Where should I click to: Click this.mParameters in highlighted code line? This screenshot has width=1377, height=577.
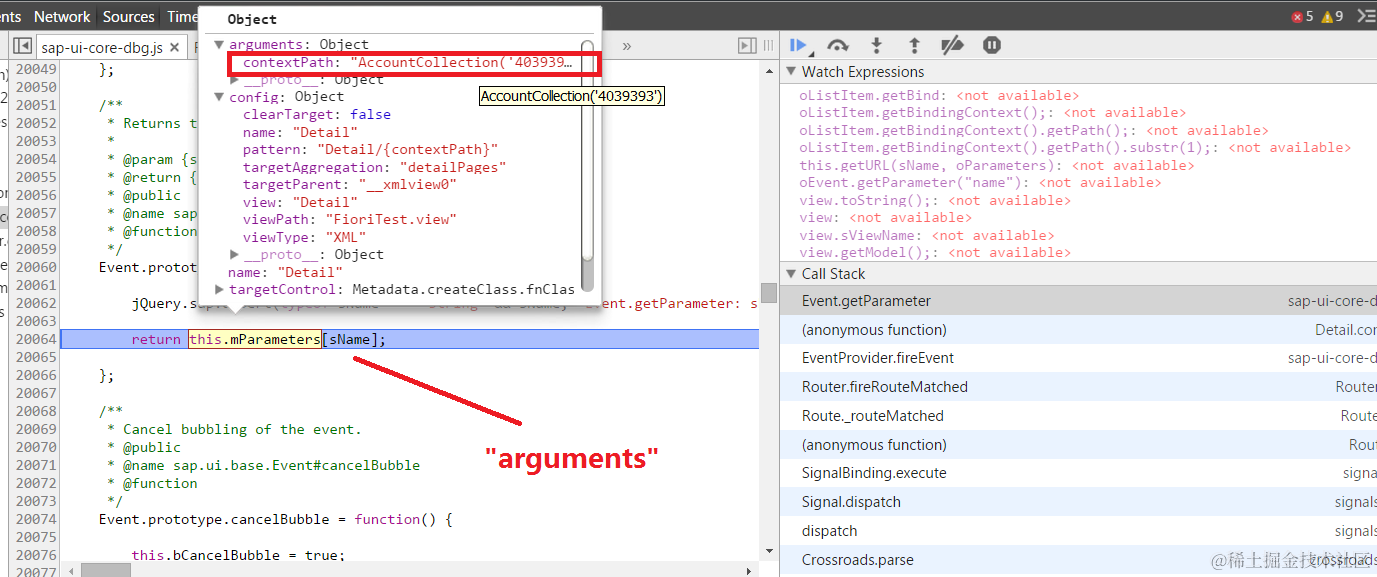pos(255,340)
